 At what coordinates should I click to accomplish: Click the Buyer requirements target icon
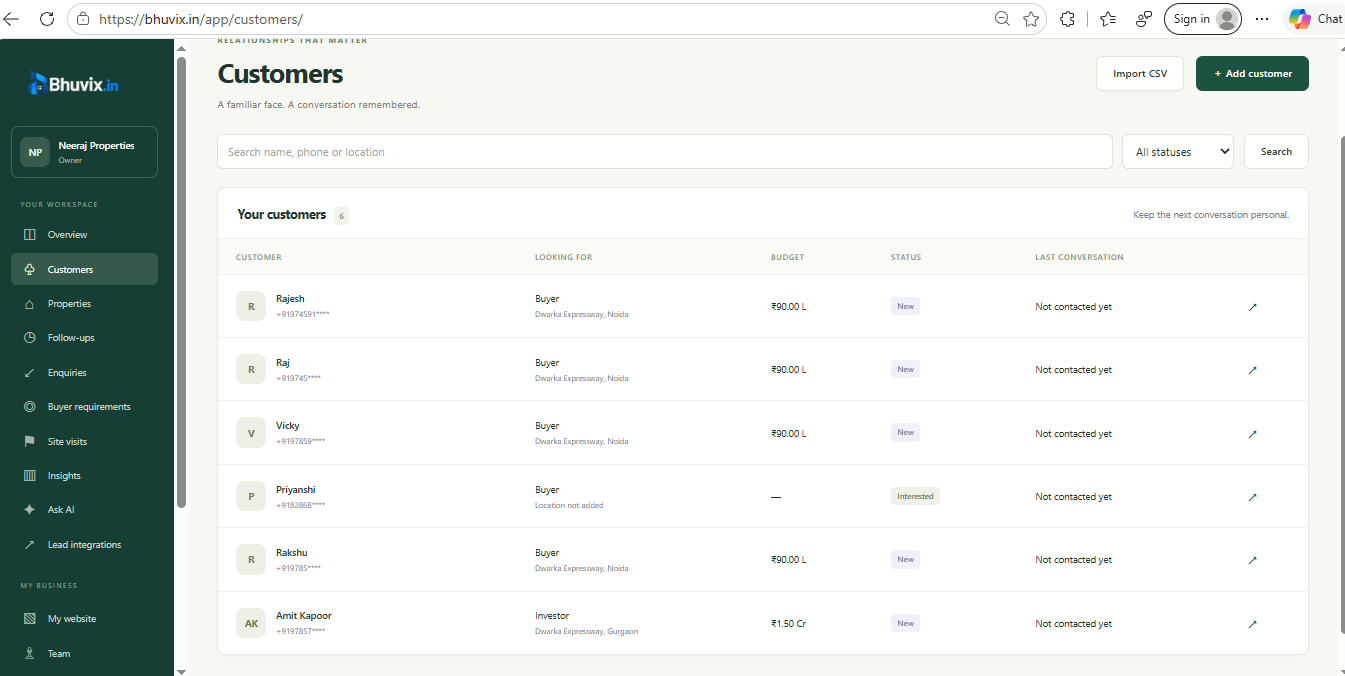click(30, 407)
